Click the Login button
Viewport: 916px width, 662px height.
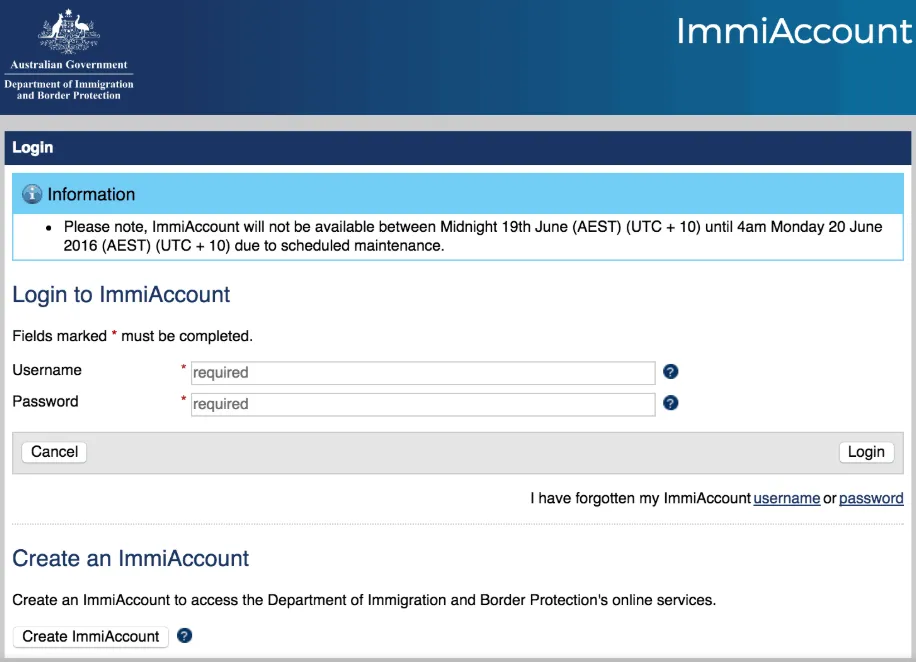click(x=866, y=452)
